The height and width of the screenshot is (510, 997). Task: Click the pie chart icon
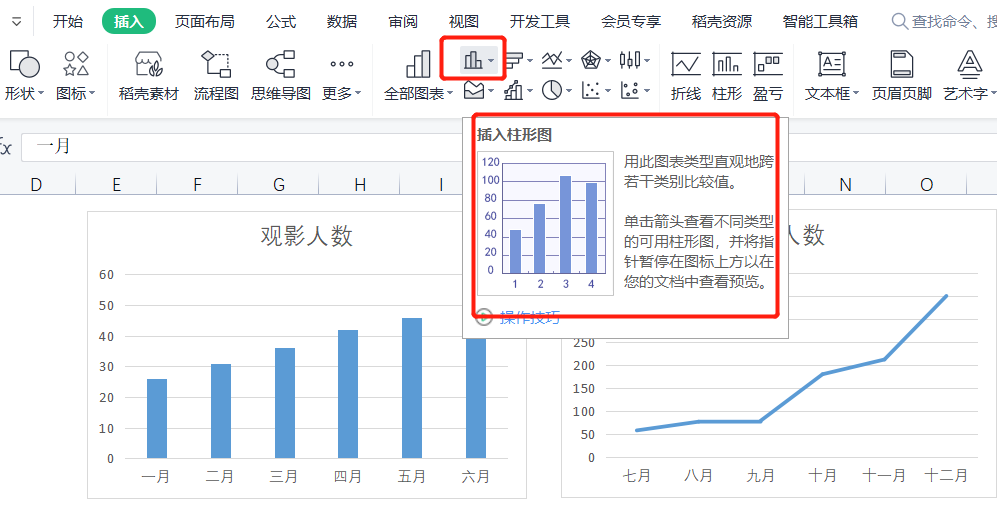tap(551, 91)
